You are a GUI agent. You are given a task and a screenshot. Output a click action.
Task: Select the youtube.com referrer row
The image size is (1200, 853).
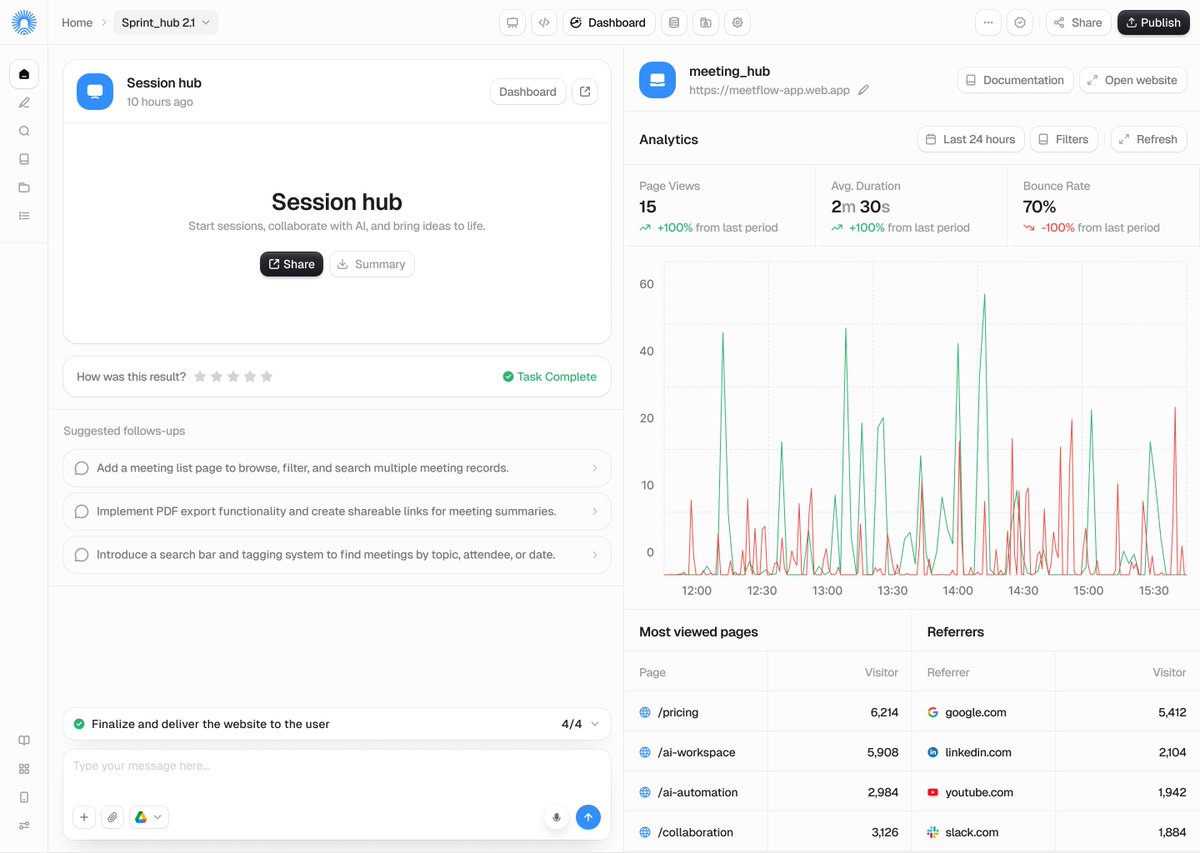pos(1056,792)
